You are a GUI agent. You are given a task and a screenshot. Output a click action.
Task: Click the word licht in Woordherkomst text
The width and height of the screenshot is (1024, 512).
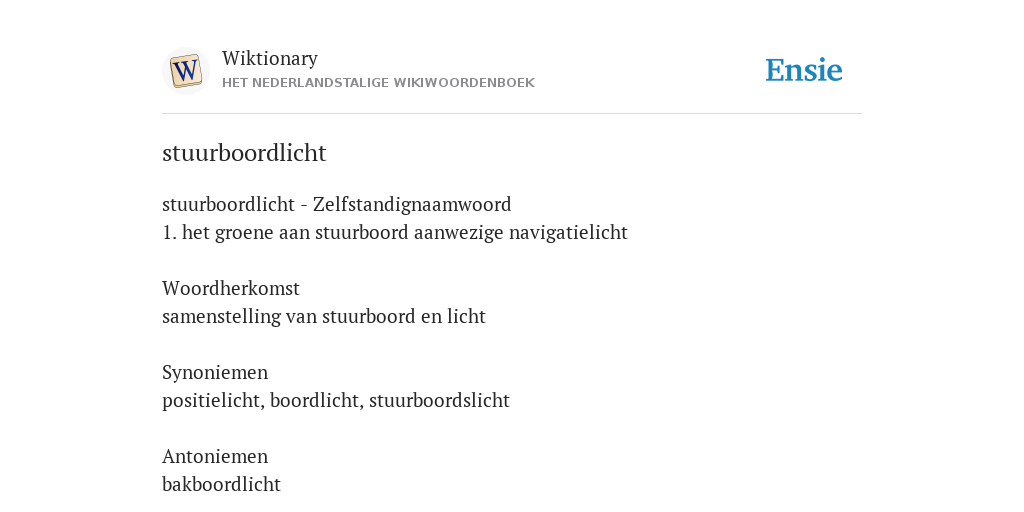point(466,316)
